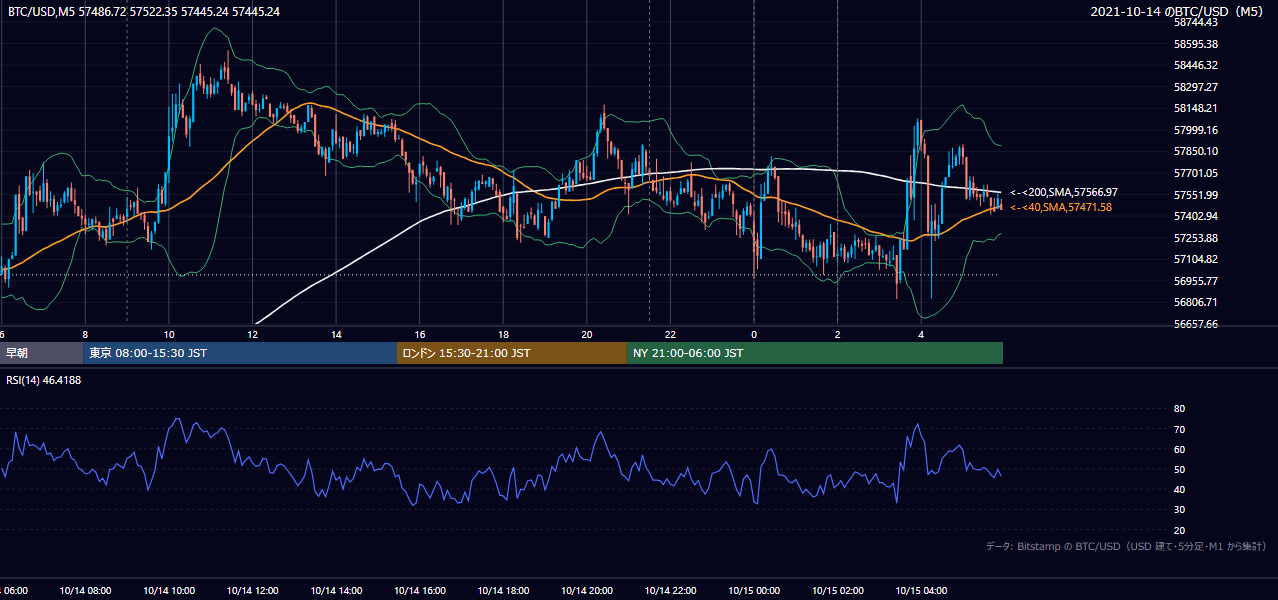The height and width of the screenshot is (600, 1278).
Task: Select the 70 level on RSI scale
Action: click(1179, 429)
